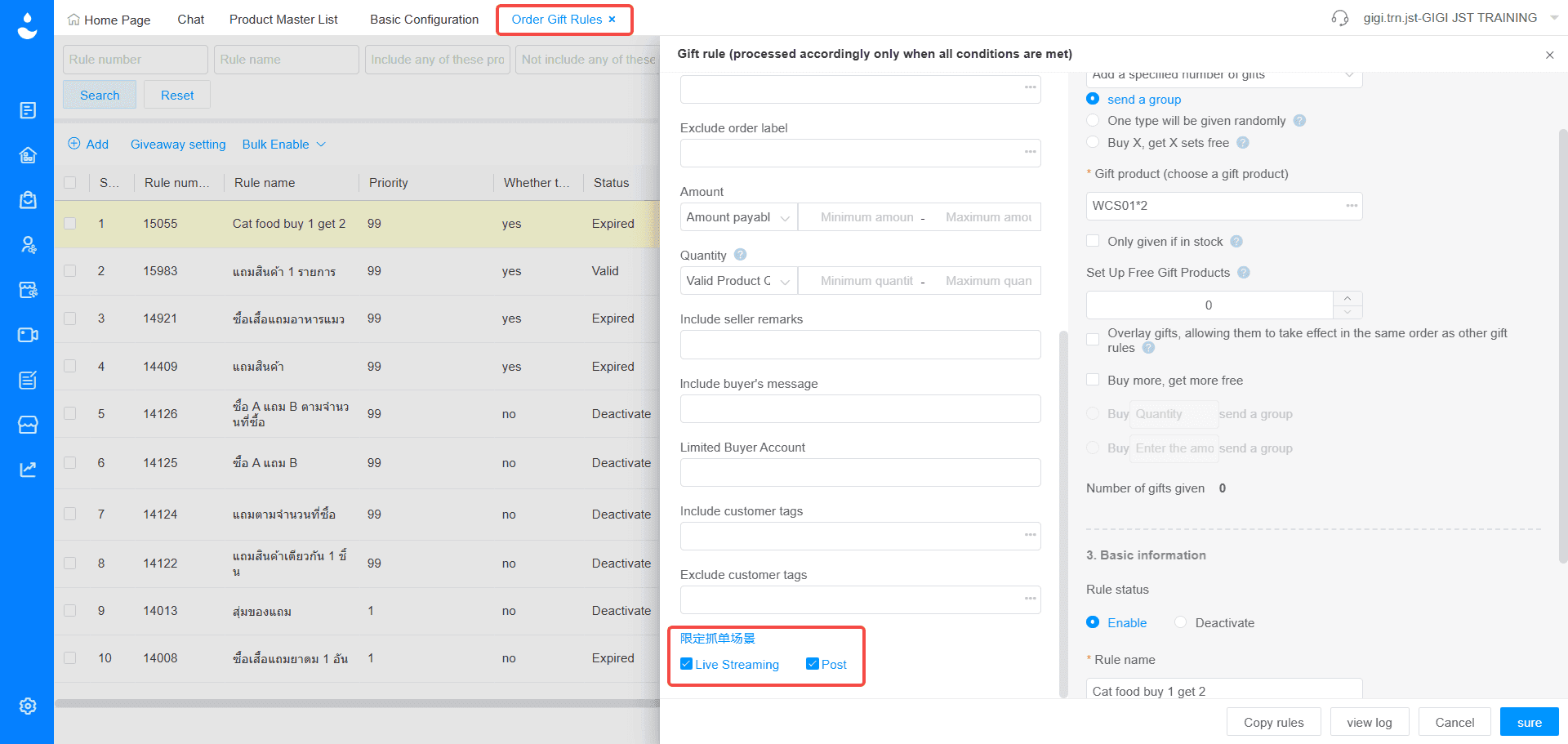Open the gift product picker ellipsis for WCS01*2
The width and height of the screenshot is (1568, 744).
[x=1352, y=206]
